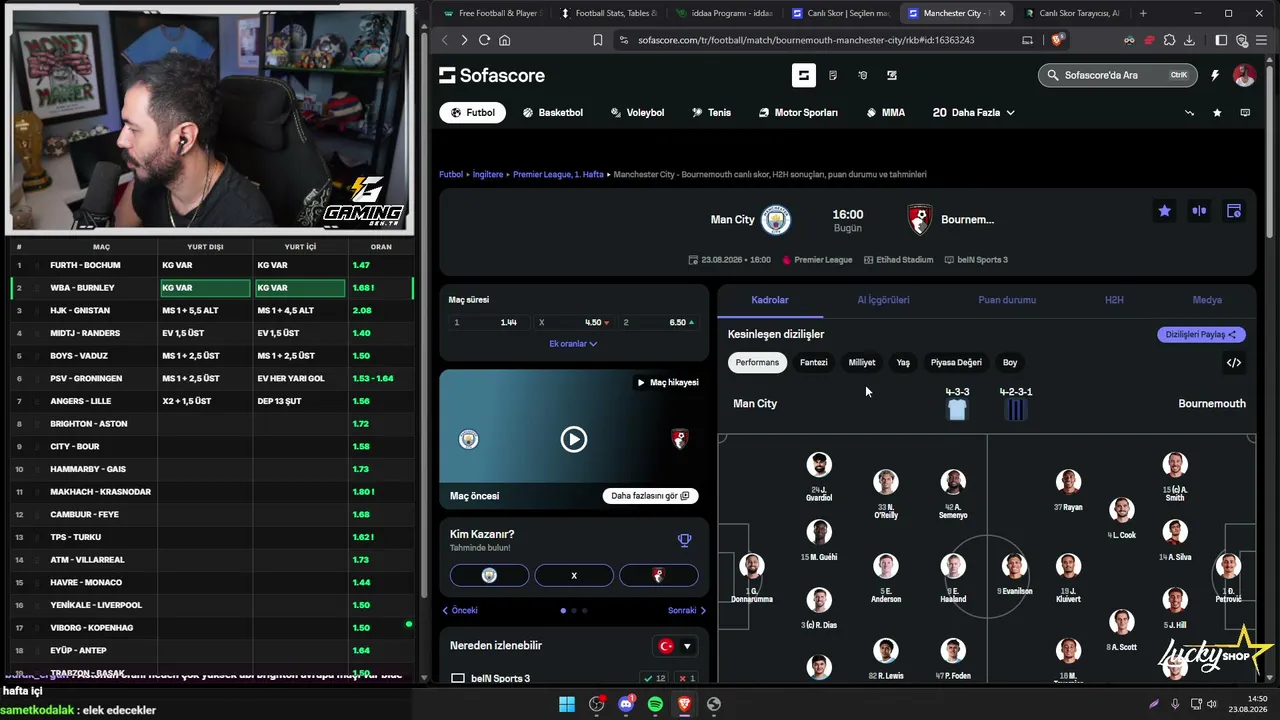Toggle the browser sidebar panel
Screen dimensions: 1280x720
tap(1221, 40)
